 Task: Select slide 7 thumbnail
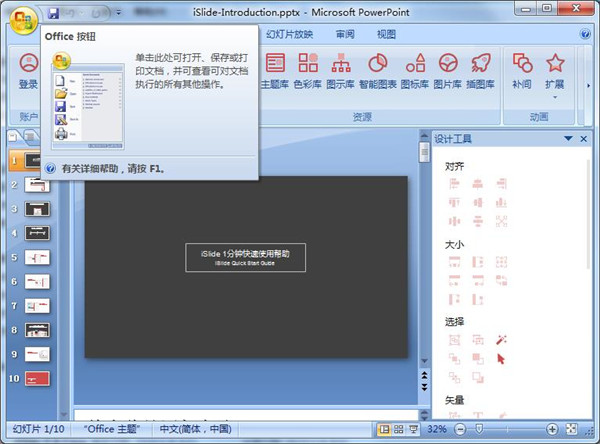coord(37,306)
